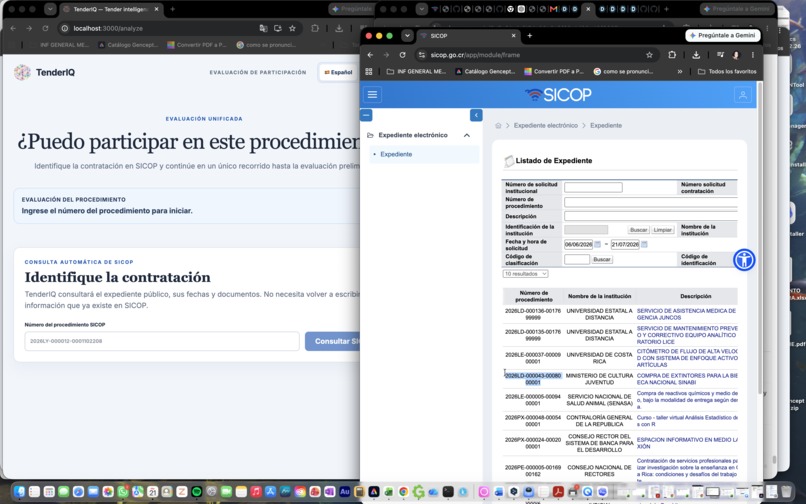Open Chrome three-dot menu in SICOP window
Image resolution: width=806 pixels, height=504 pixels.
(x=753, y=55)
